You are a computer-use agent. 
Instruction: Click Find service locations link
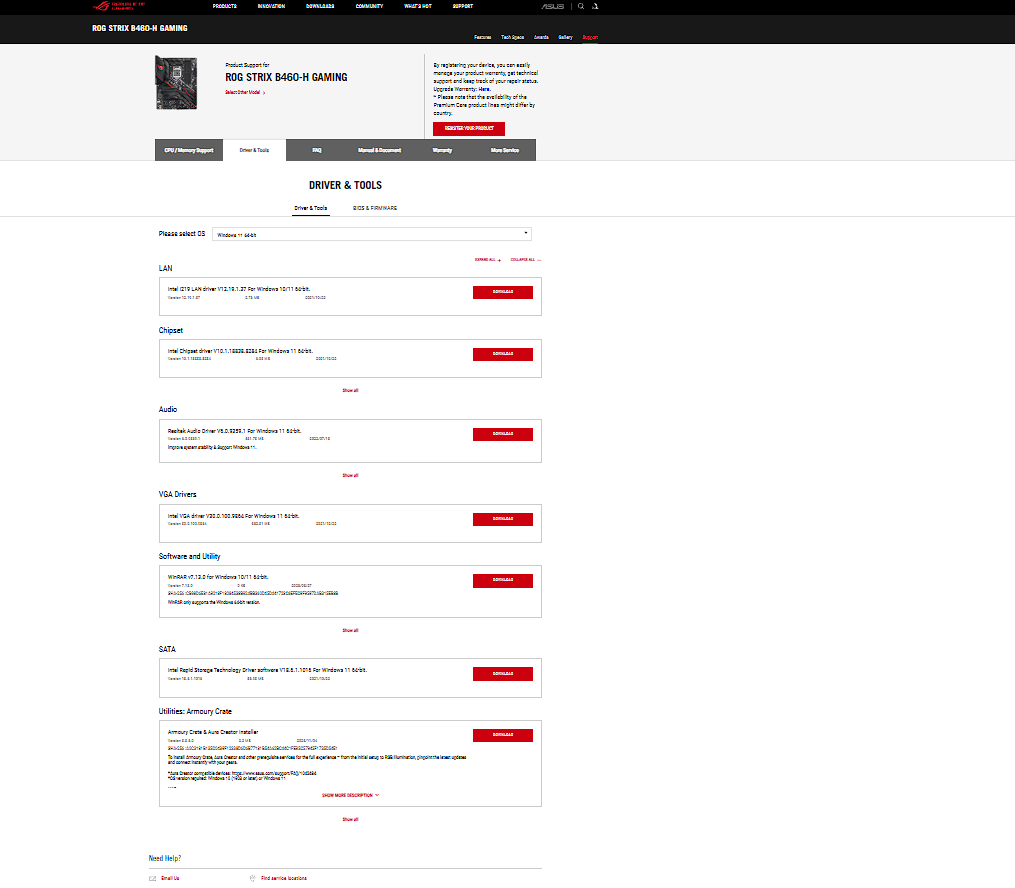click(x=284, y=878)
